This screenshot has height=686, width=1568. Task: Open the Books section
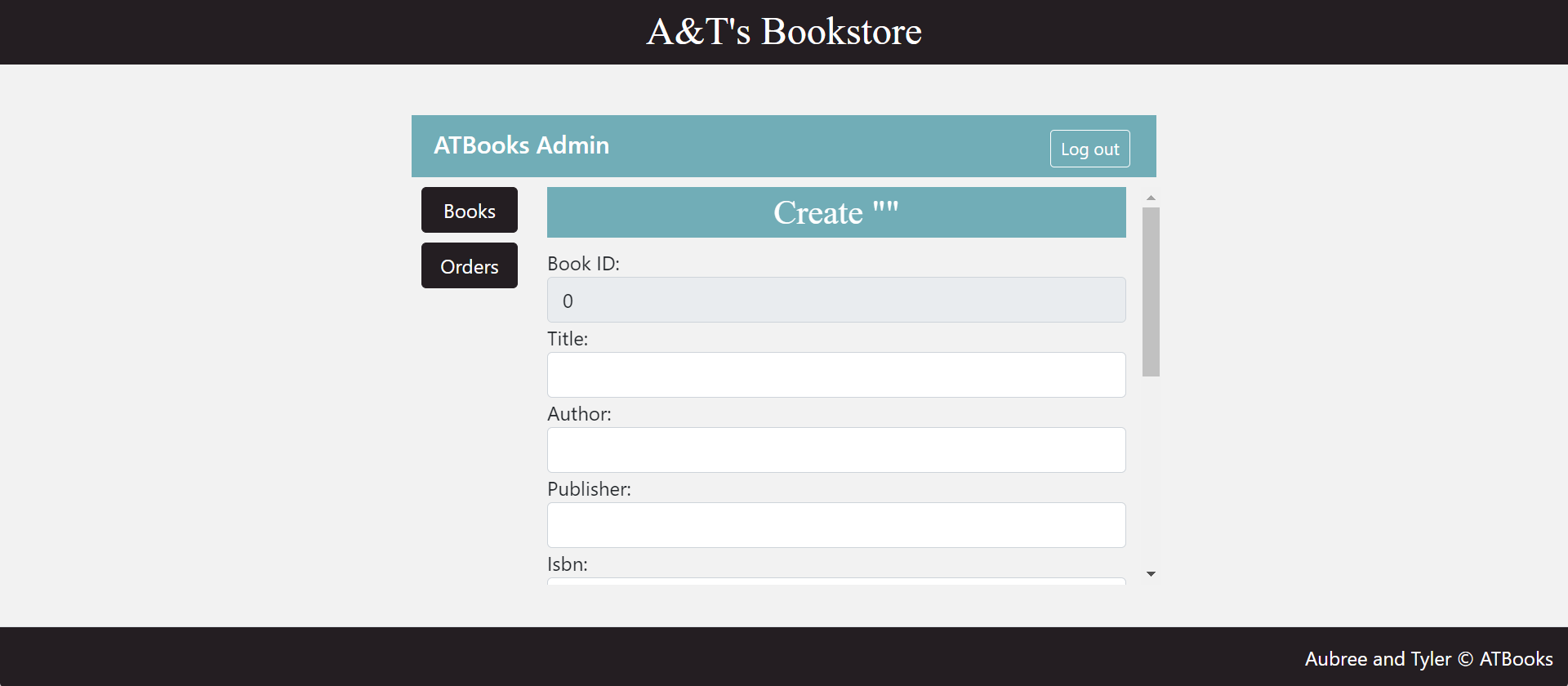click(x=470, y=210)
